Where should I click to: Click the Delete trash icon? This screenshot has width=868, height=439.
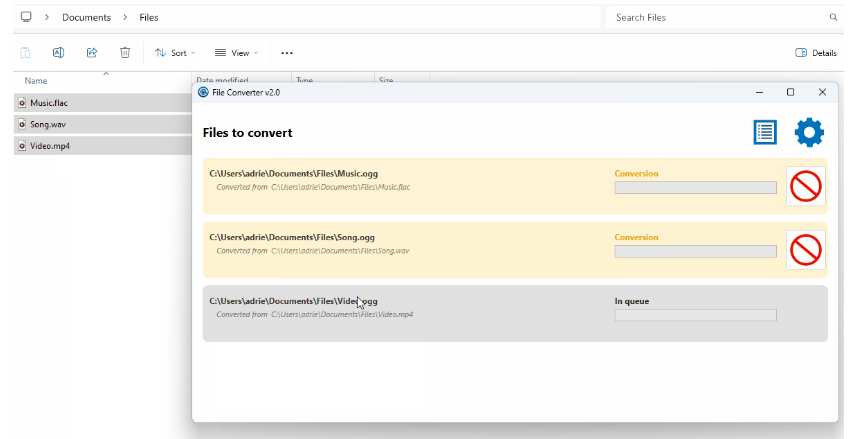pyautogui.click(x=125, y=53)
